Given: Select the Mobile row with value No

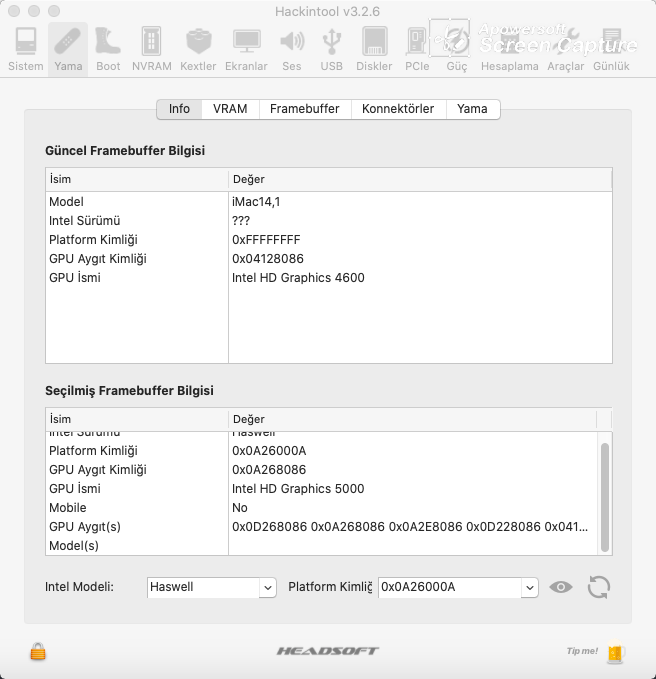Looking at the screenshot, I should (x=321, y=508).
